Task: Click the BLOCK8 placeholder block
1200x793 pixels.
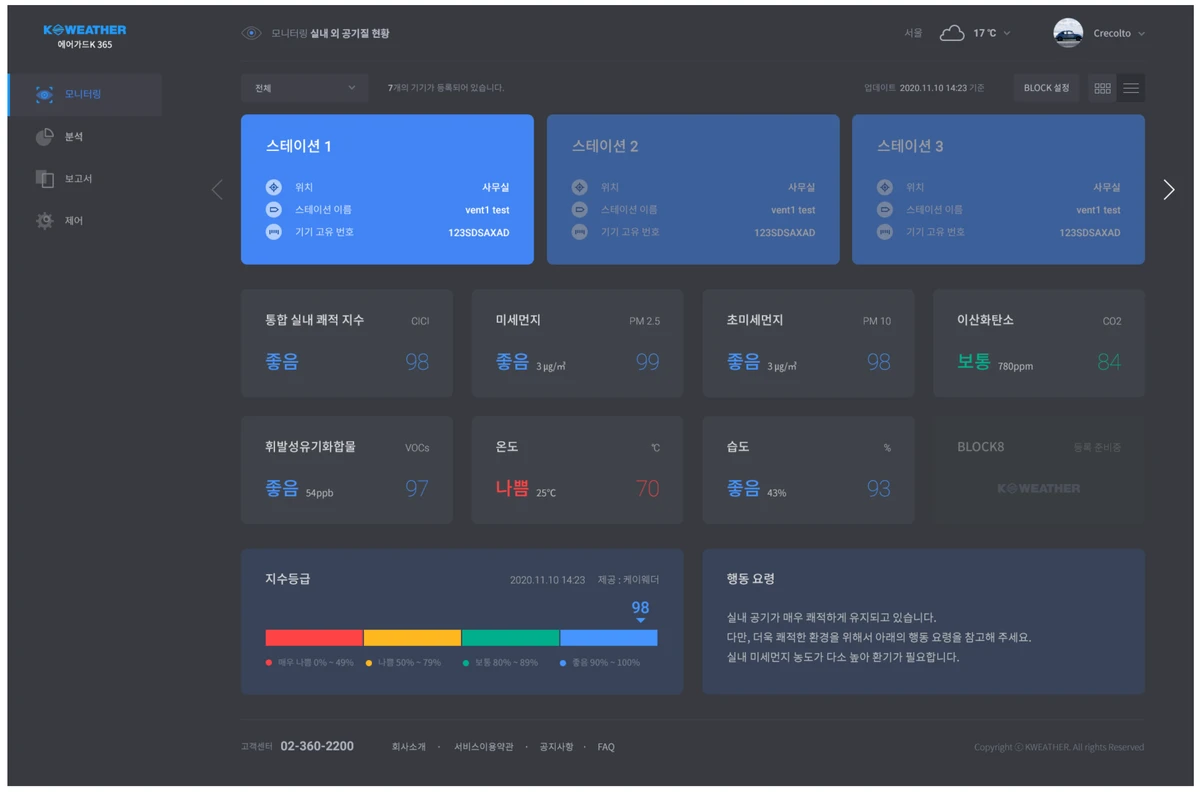Action: tap(1039, 470)
